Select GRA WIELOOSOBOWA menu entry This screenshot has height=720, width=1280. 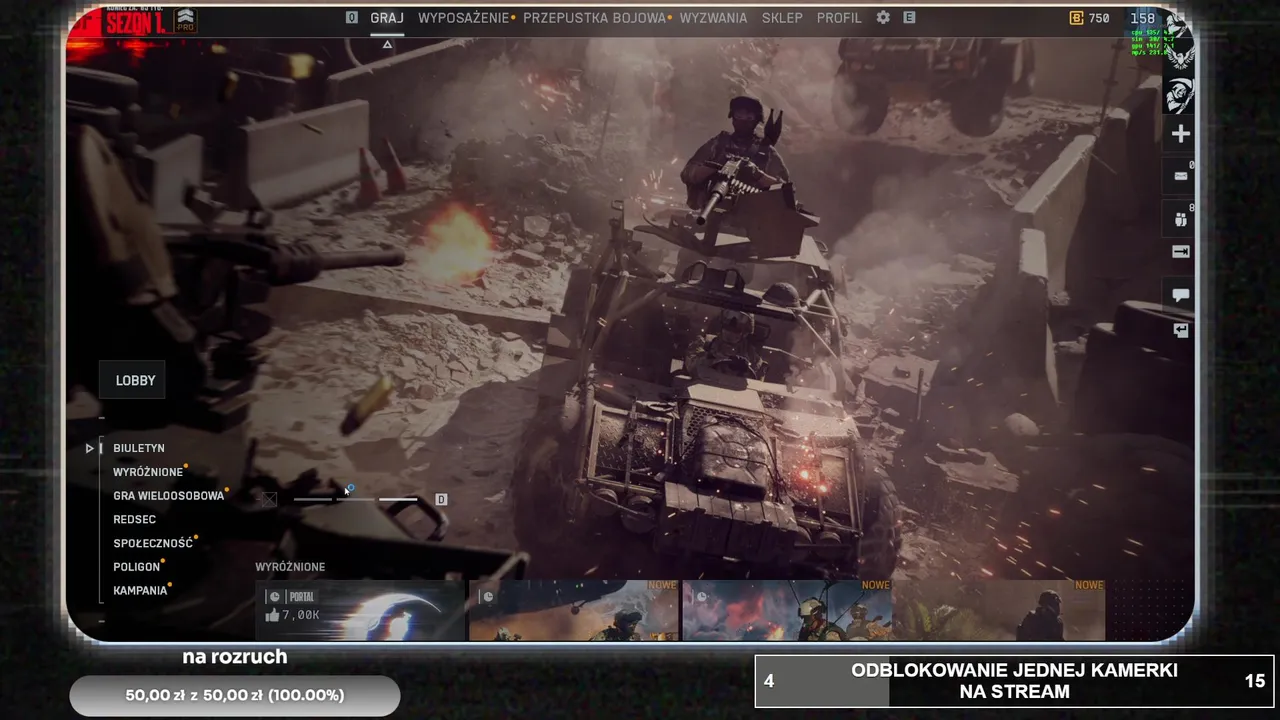tap(169, 496)
